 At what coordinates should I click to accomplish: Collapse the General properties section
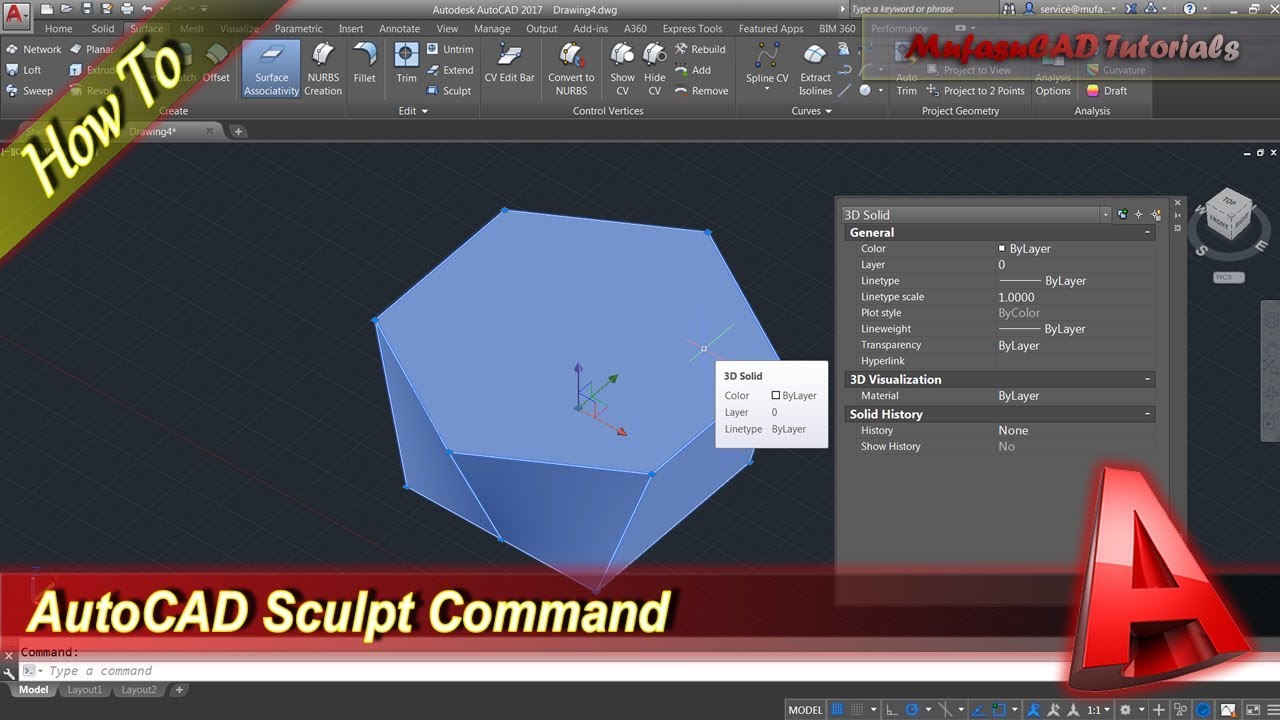pyautogui.click(x=1147, y=232)
